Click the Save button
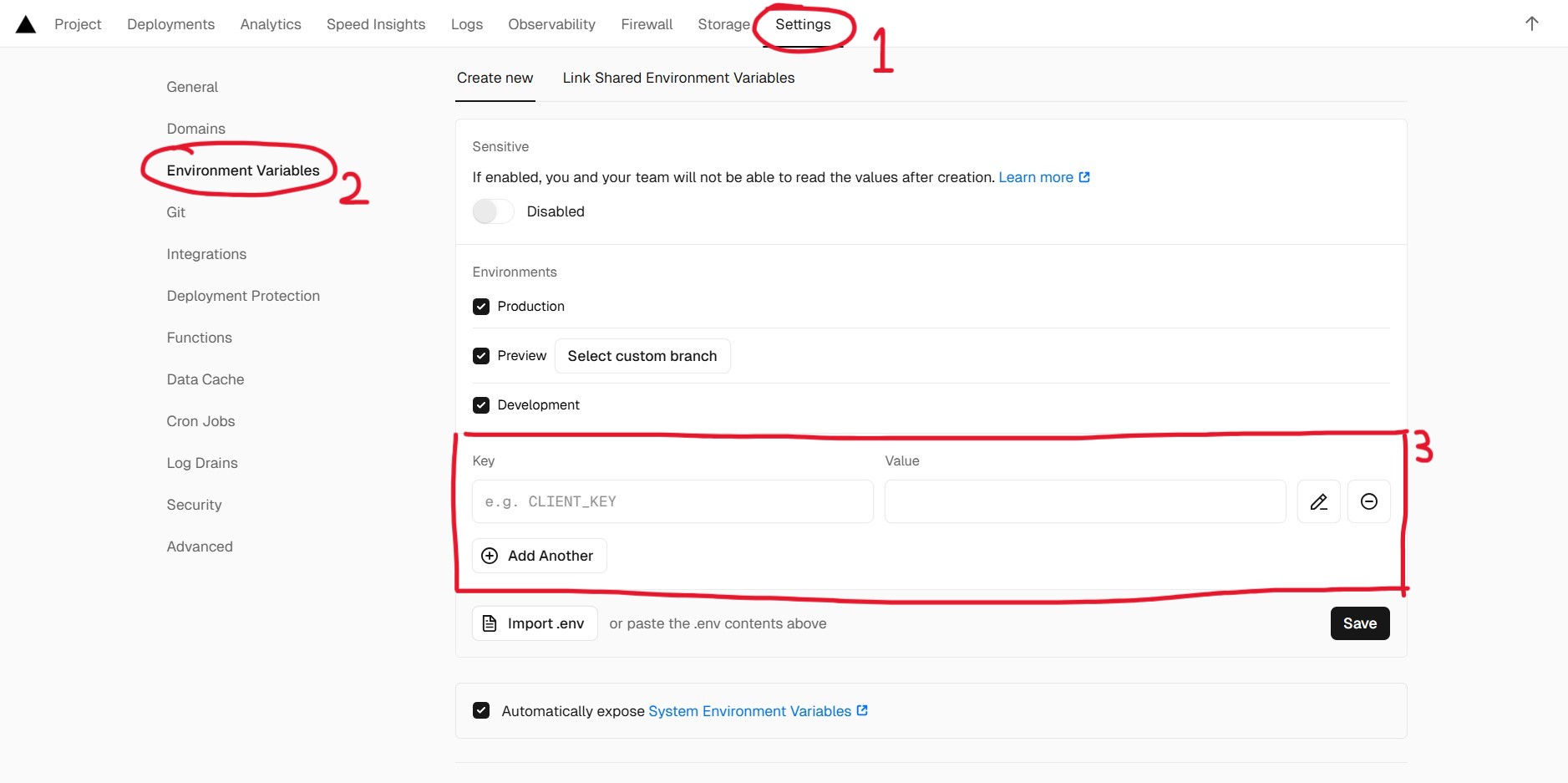The width and height of the screenshot is (1568, 783). point(1359,623)
